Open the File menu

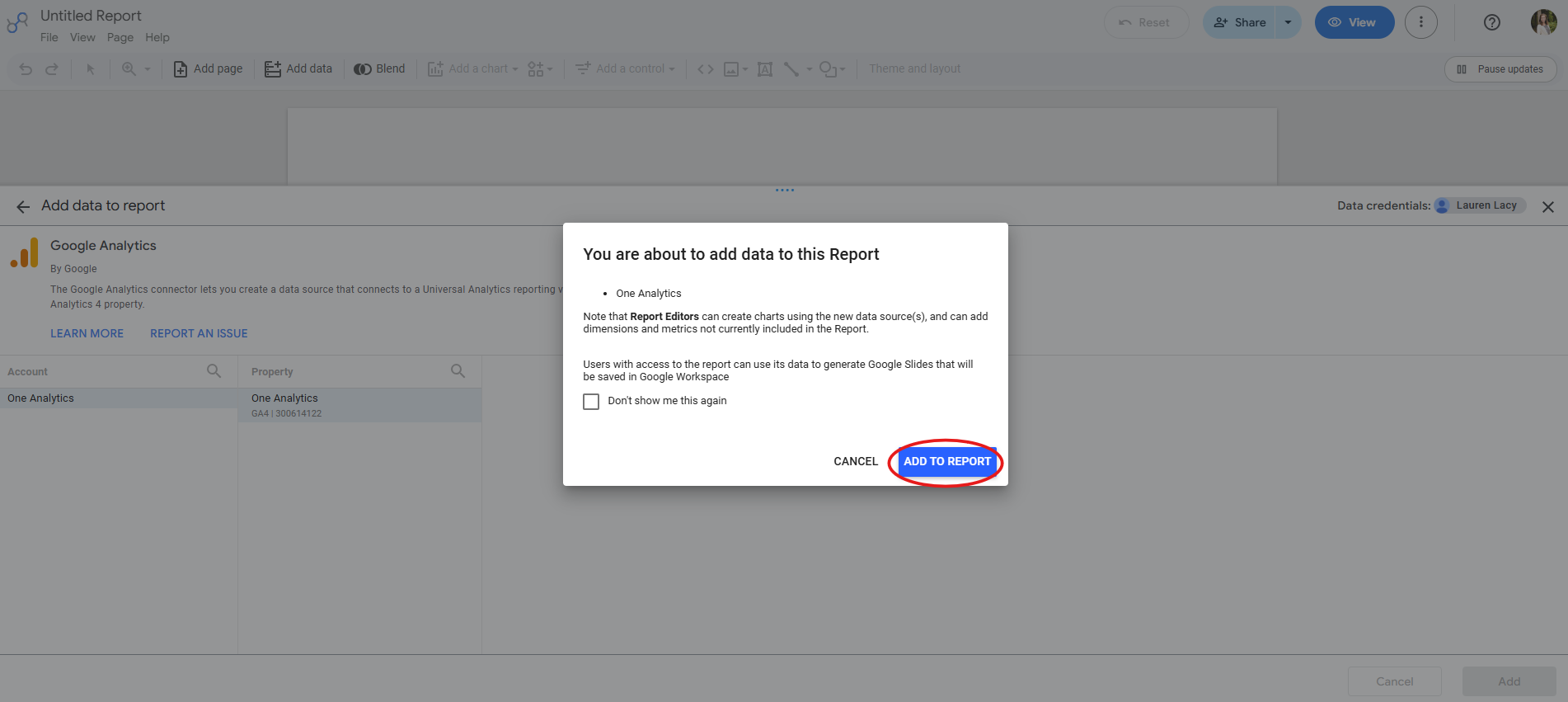[x=49, y=38]
